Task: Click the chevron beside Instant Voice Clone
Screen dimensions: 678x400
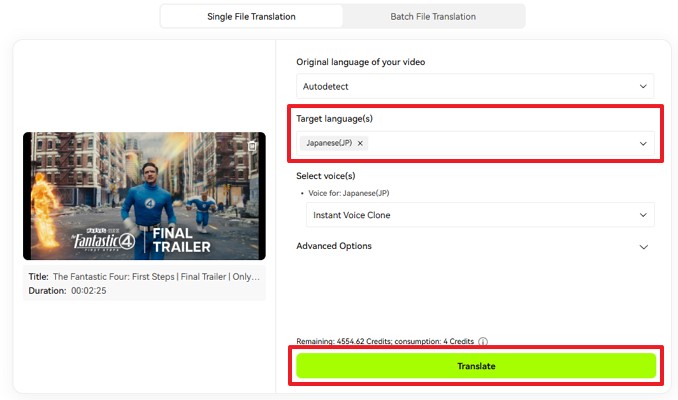Action: tap(643, 215)
